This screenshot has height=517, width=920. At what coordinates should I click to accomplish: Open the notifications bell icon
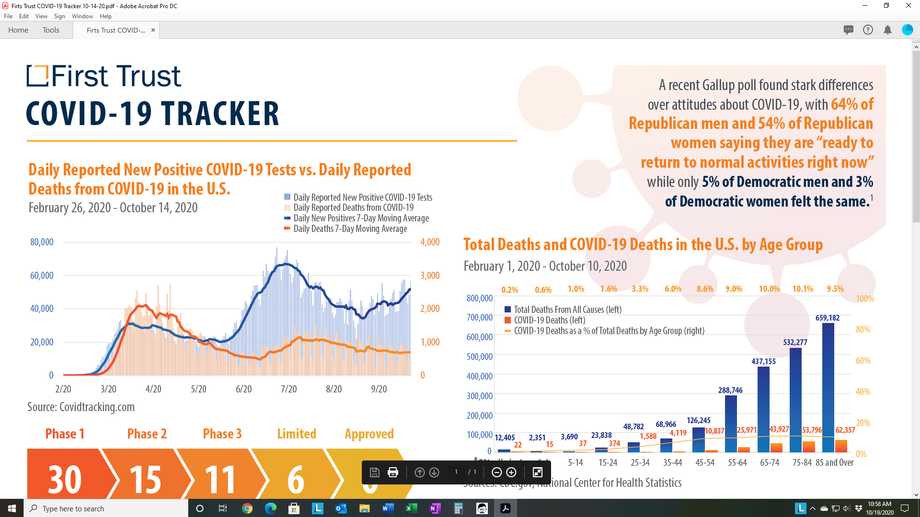tap(888, 30)
